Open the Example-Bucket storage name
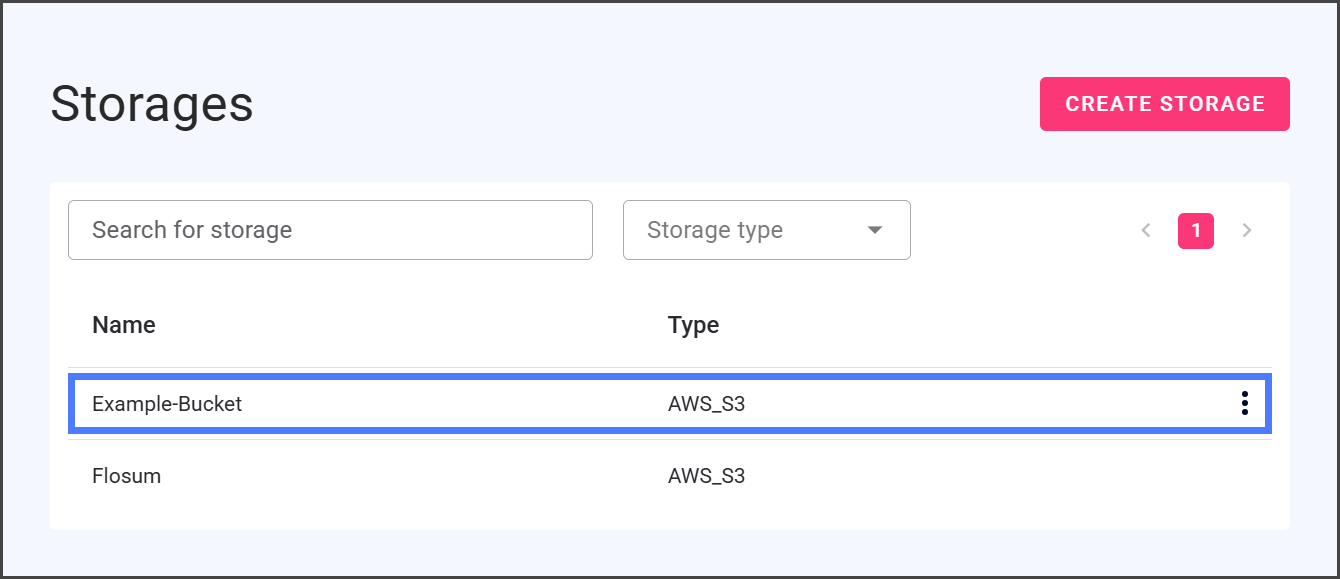 [167, 404]
